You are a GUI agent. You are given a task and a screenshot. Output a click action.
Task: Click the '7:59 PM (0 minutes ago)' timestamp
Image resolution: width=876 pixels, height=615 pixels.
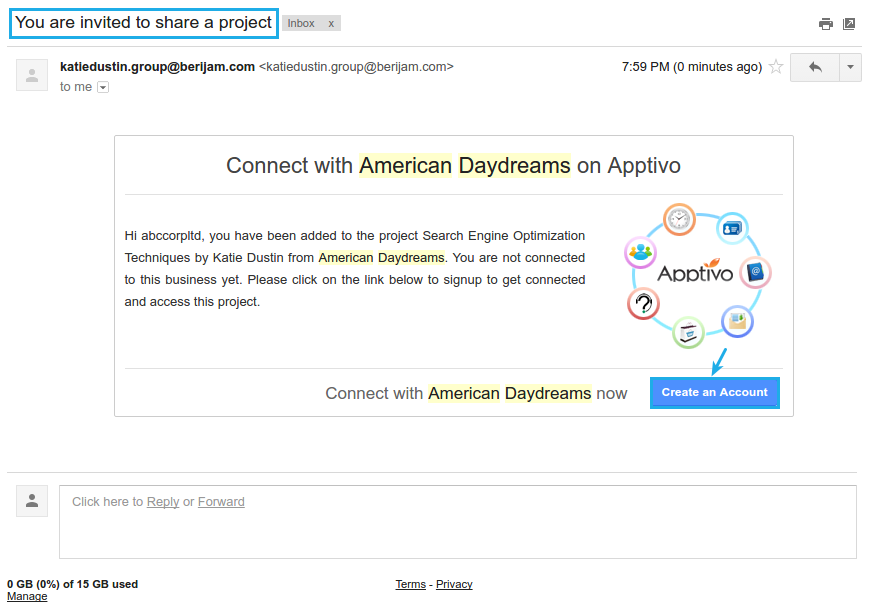[692, 67]
